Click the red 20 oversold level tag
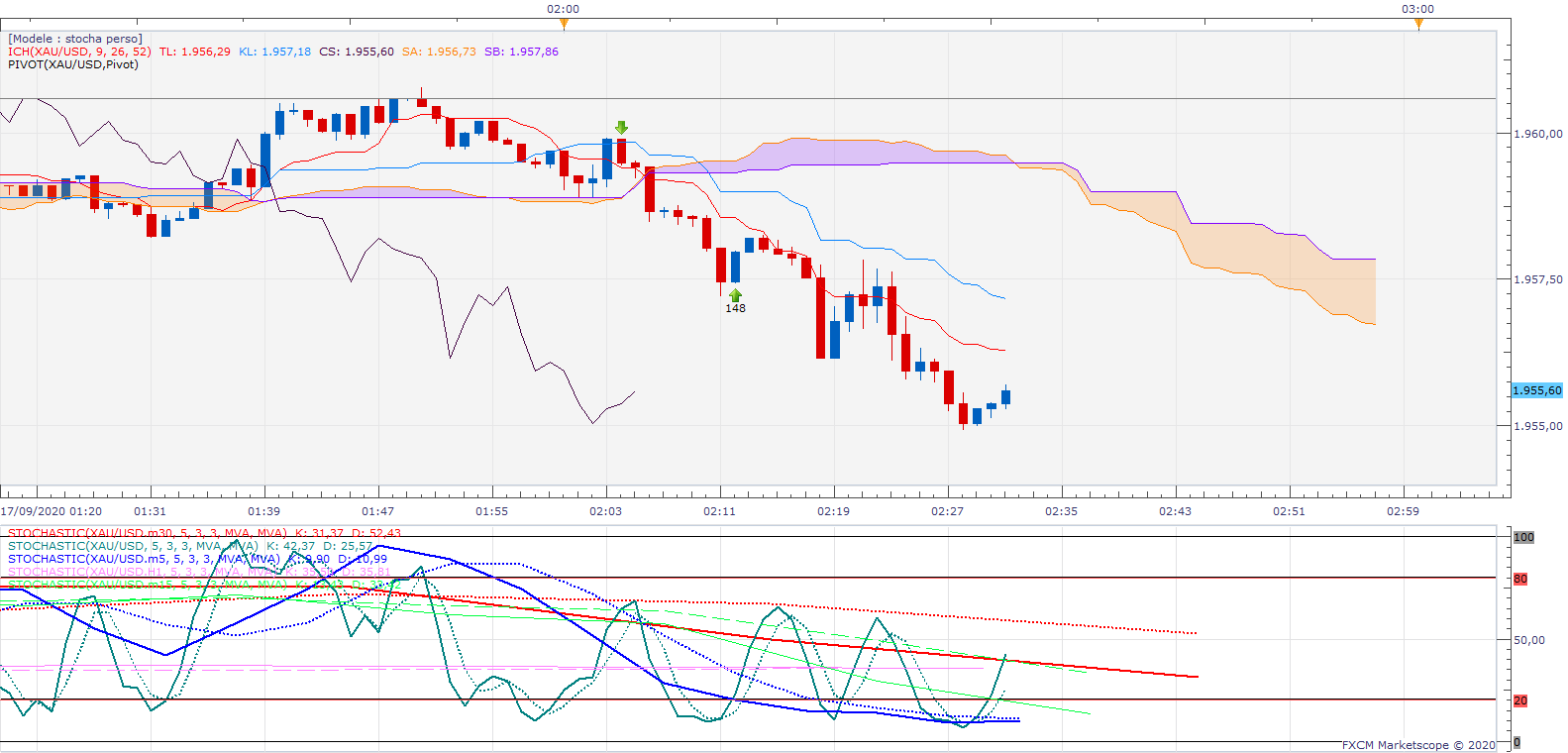The width and height of the screenshot is (1568, 753). tap(1520, 700)
